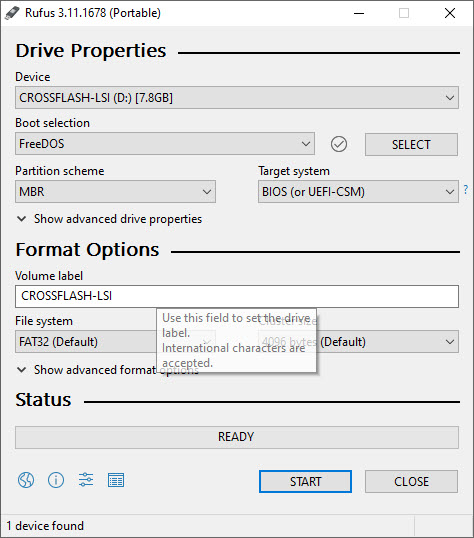This screenshot has width=474, height=538.
Task: Click the CLOSE button
Action: tap(411, 481)
